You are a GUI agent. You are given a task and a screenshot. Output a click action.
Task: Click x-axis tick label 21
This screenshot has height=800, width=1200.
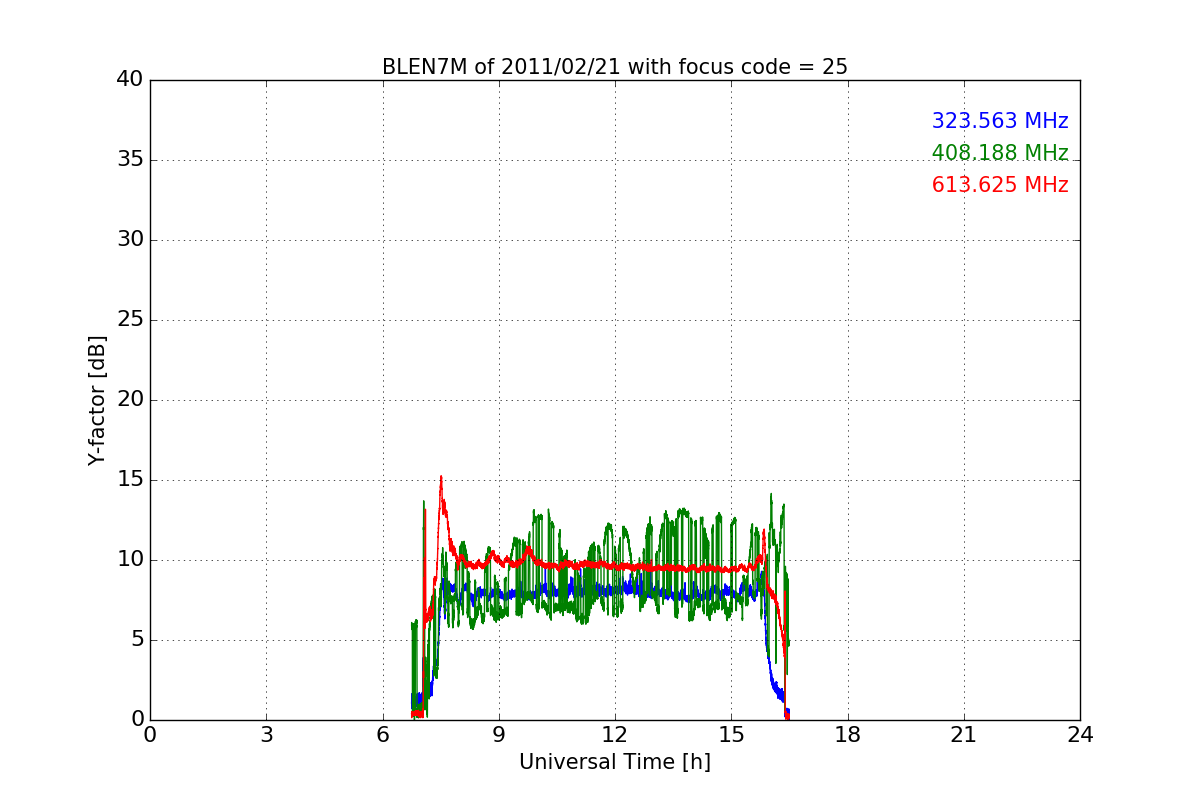[963, 735]
